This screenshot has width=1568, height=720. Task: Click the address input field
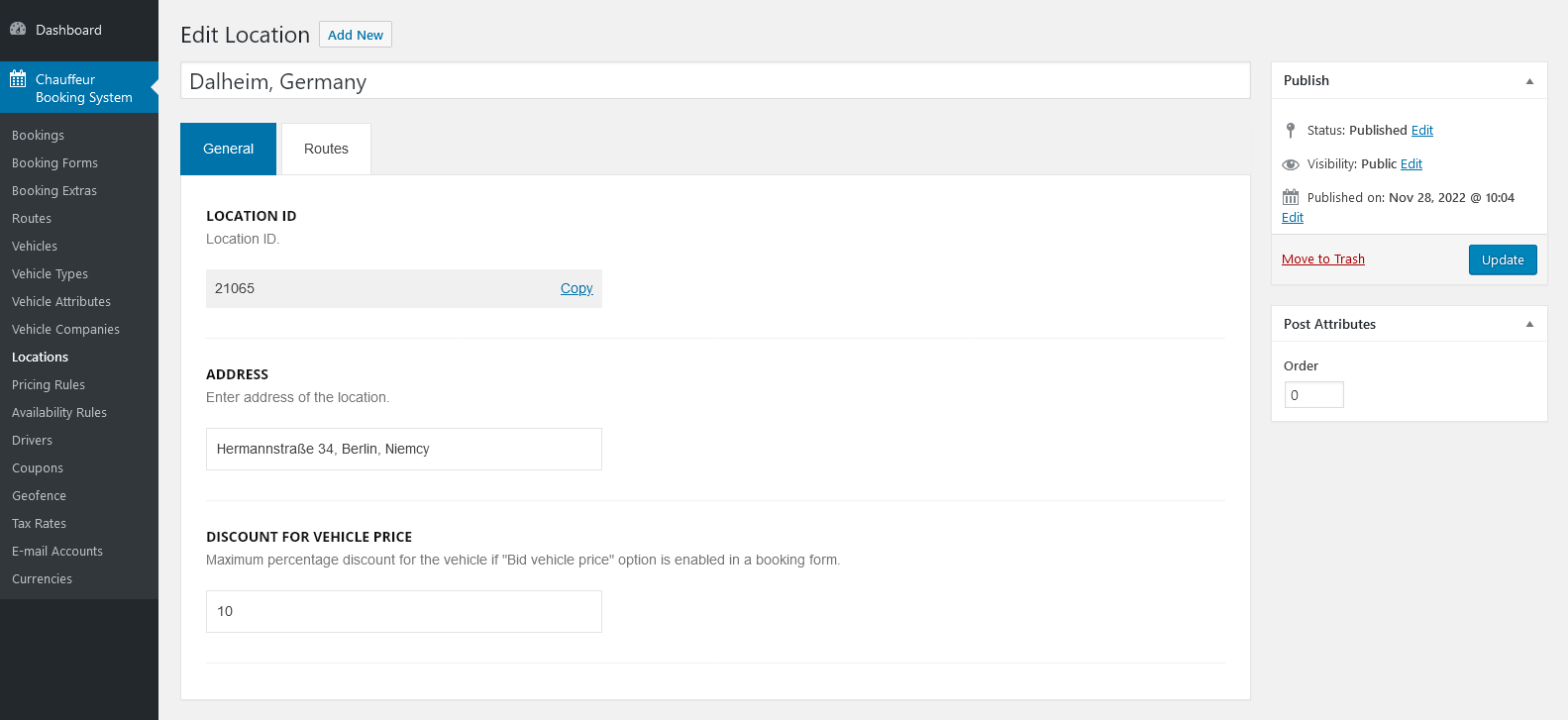(x=403, y=449)
